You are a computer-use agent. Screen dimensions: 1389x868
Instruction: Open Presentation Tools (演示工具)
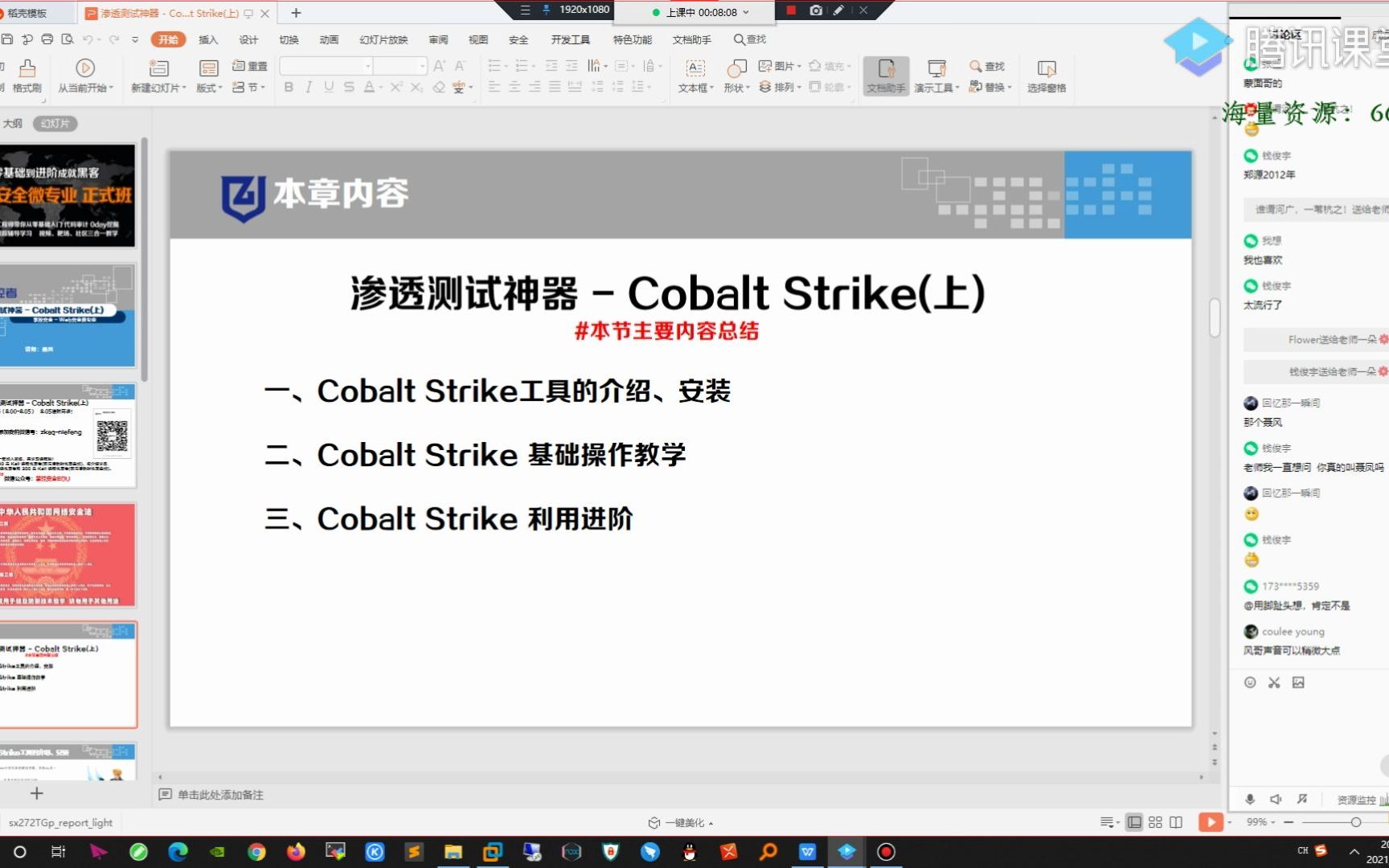click(x=936, y=76)
